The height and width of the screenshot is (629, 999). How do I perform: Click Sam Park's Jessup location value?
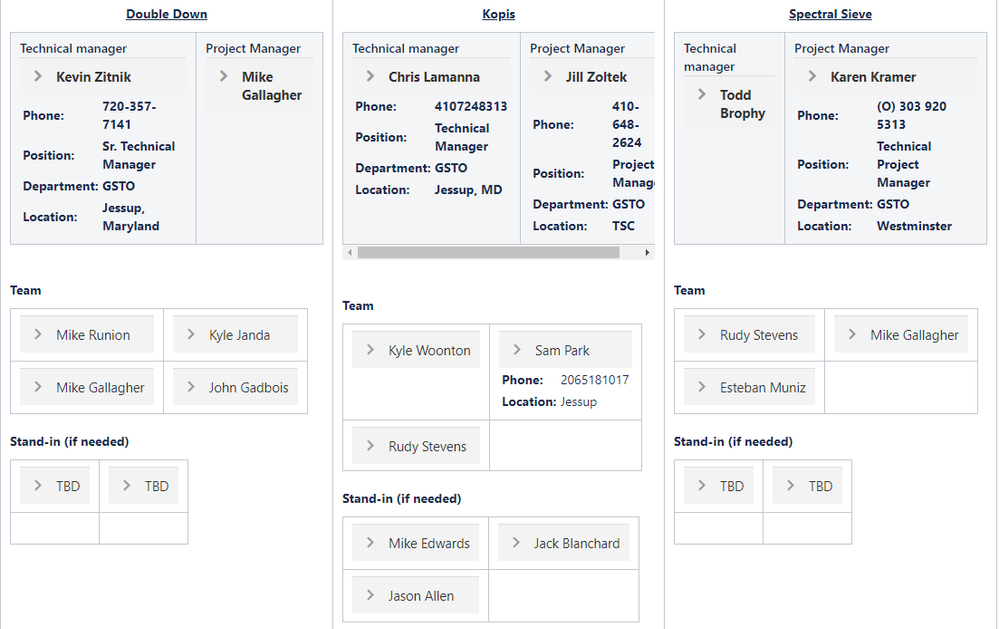[579, 401]
